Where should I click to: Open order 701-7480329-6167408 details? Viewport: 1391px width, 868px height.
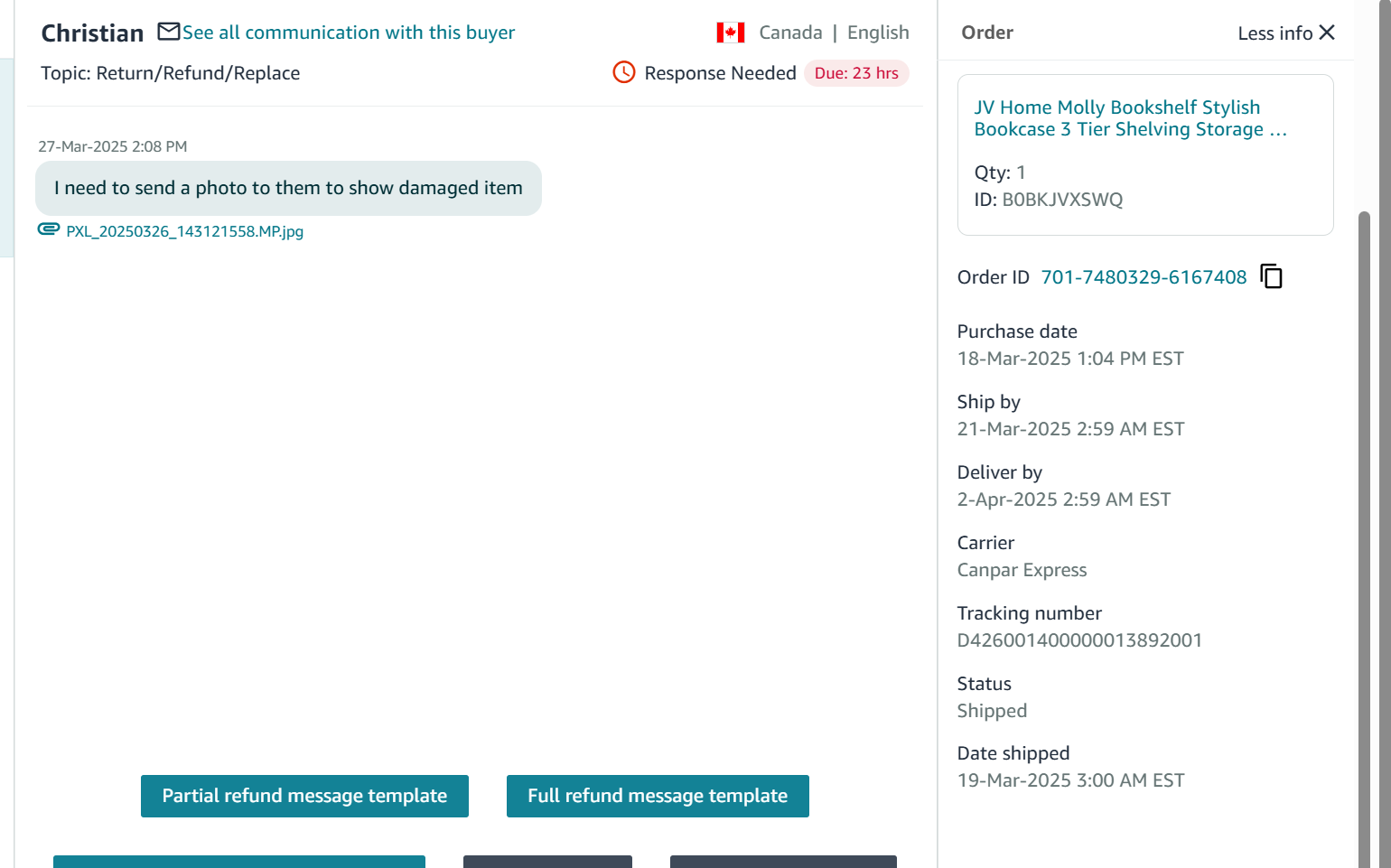point(1144,277)
